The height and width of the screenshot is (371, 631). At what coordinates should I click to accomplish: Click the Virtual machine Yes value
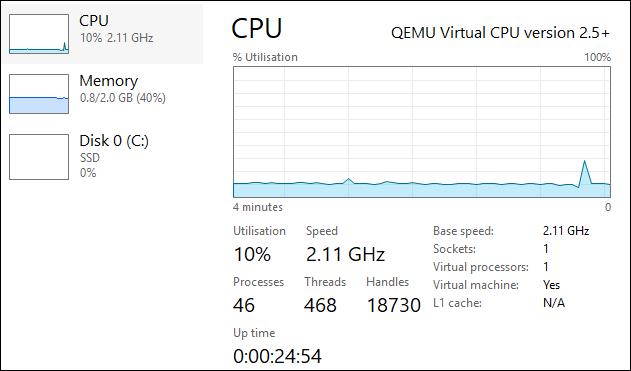pyautogui.click(x=551, y=285)
